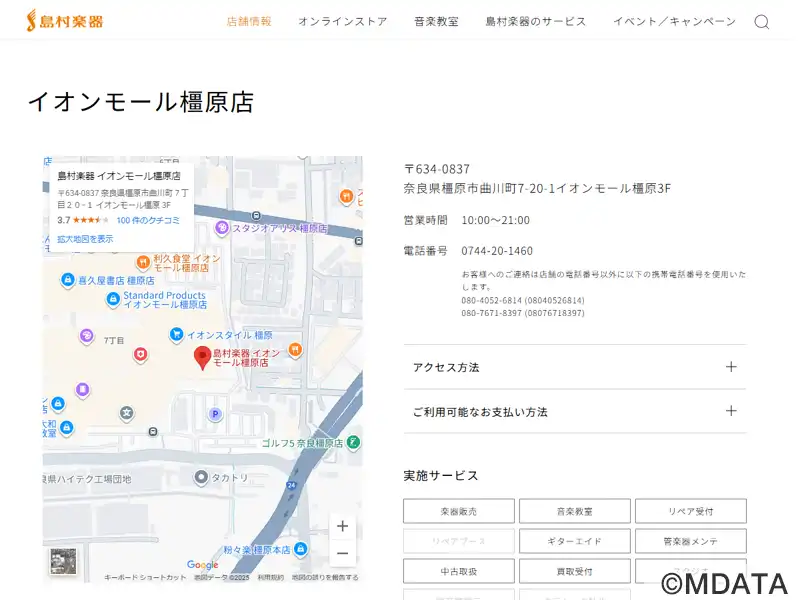The height and width of the screenshot is (600, 800).
Task: Click the bus stop icon above the canal
Action: click(153, 432)
